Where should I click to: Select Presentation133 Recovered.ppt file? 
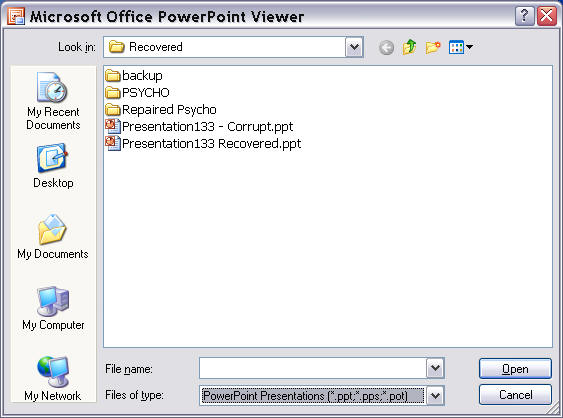click(x=203, y=144)
